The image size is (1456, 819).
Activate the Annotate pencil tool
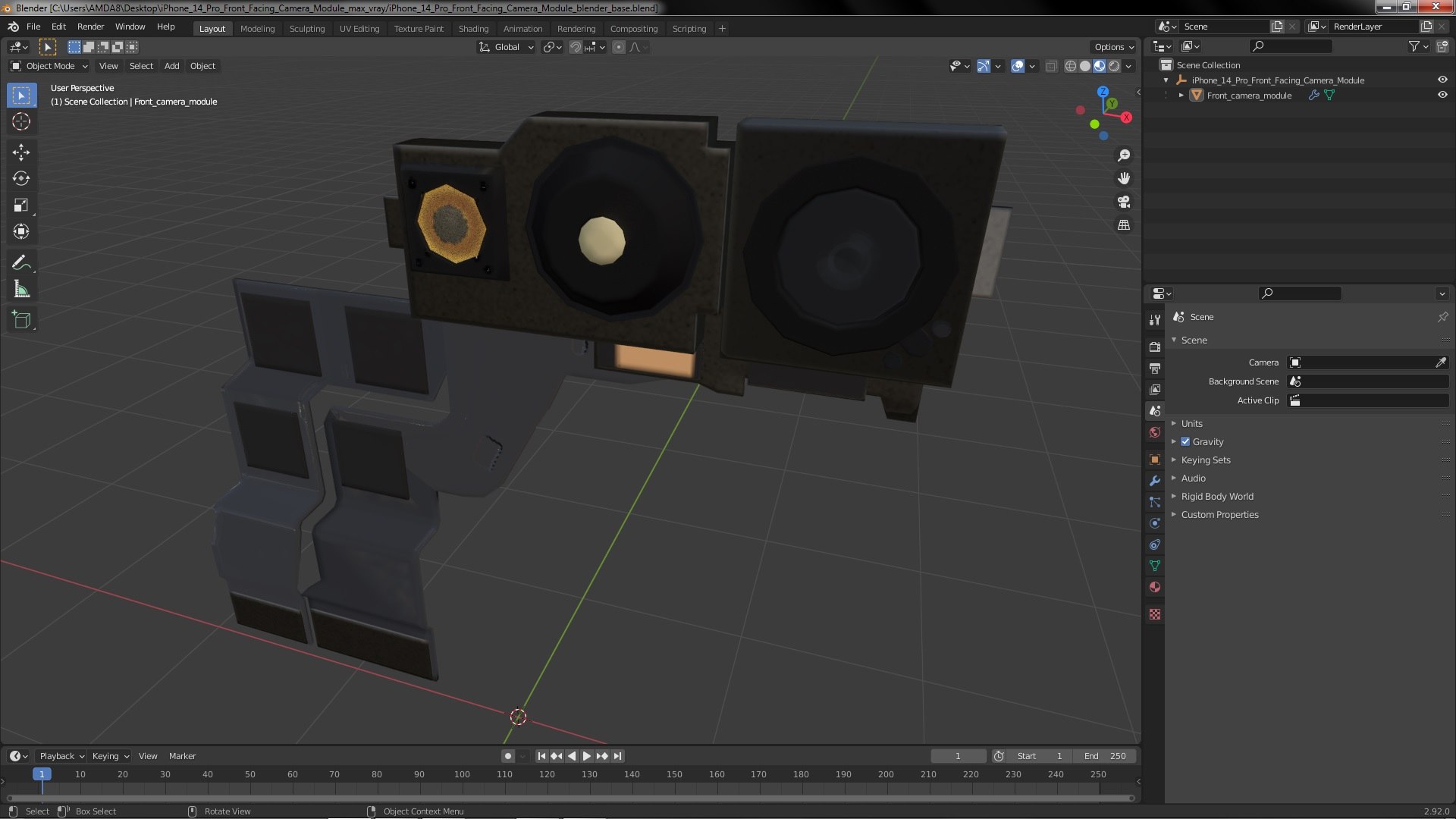pos(21,263)
